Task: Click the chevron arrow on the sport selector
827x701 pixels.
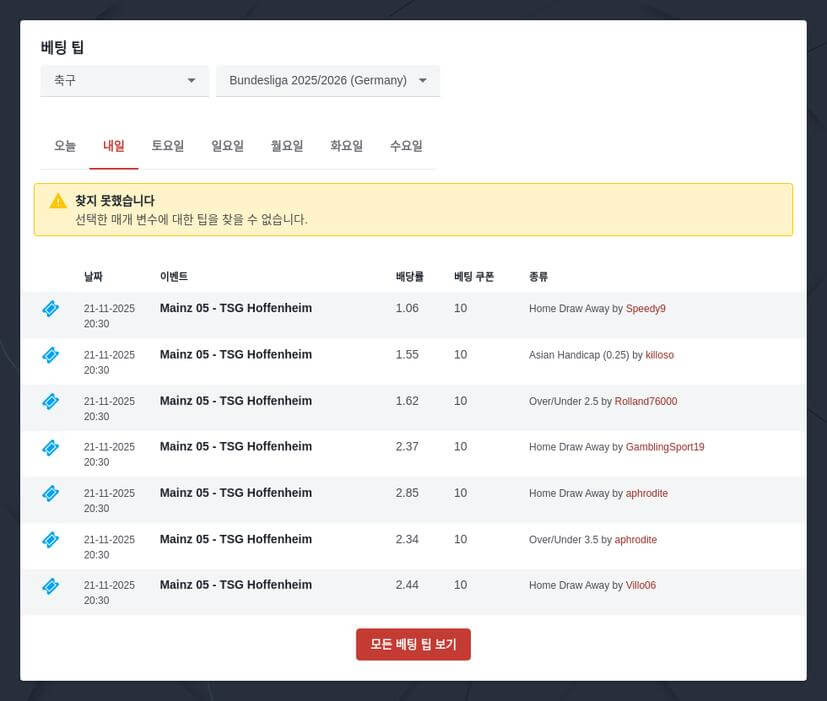Action: pos(193,81)
